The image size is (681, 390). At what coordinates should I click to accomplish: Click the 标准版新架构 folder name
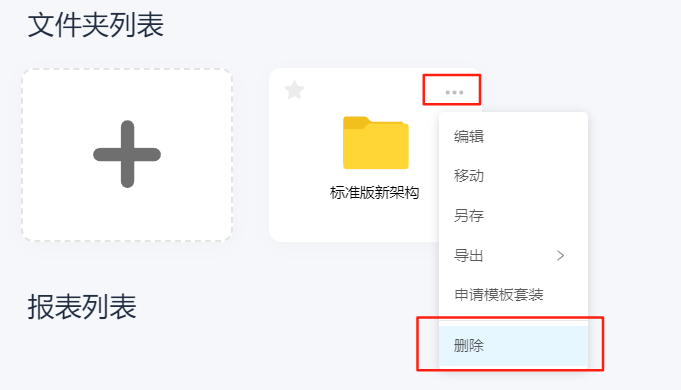pyautogui.click(x=374, y=192)
